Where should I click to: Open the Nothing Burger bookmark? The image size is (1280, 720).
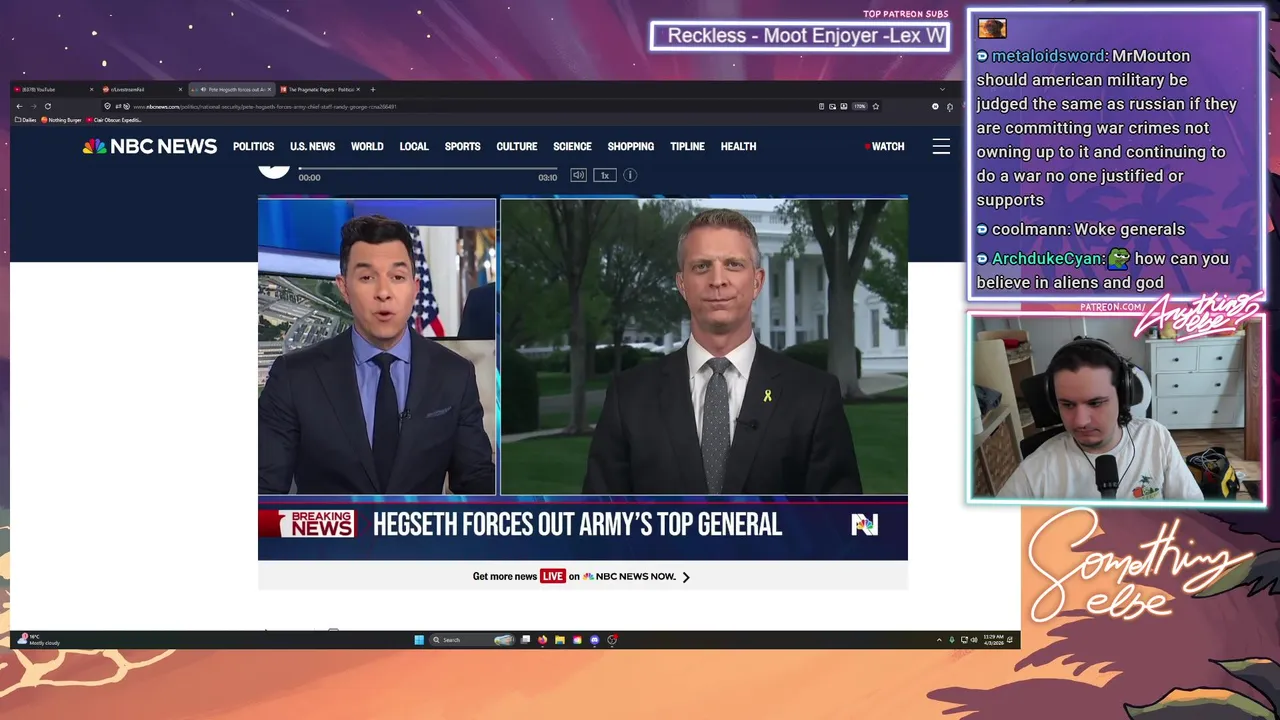[x=62, y=120]
